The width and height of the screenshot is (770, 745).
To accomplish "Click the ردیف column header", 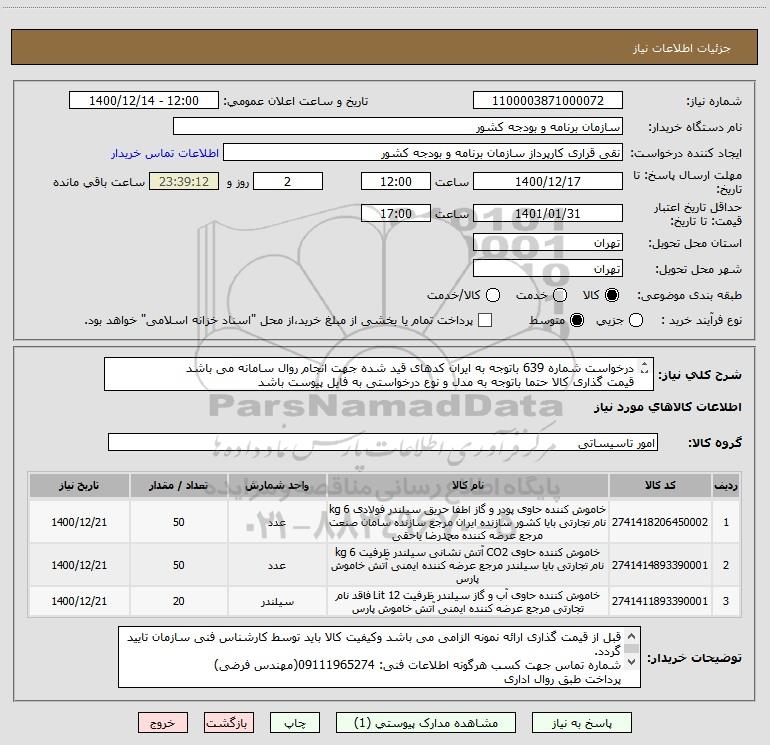I will tap(726, 486).
